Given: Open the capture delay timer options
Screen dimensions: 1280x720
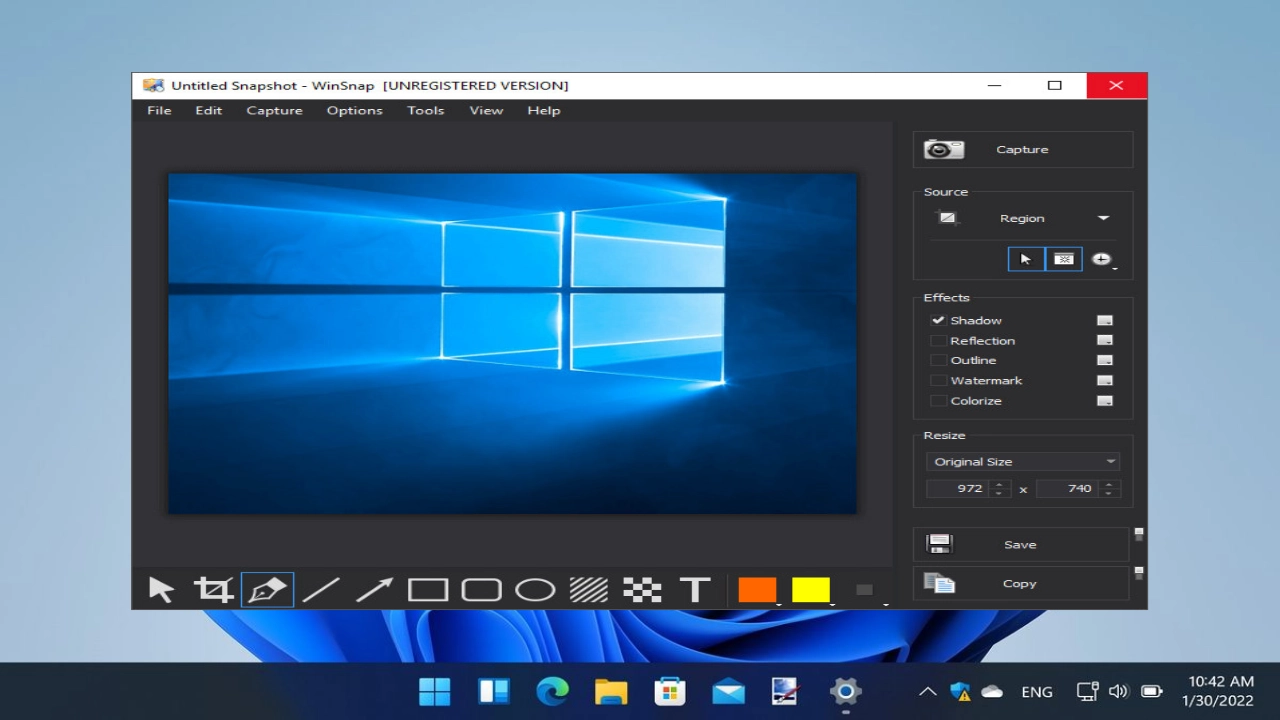Looking at the screenshot, I should click(1102, 259).
